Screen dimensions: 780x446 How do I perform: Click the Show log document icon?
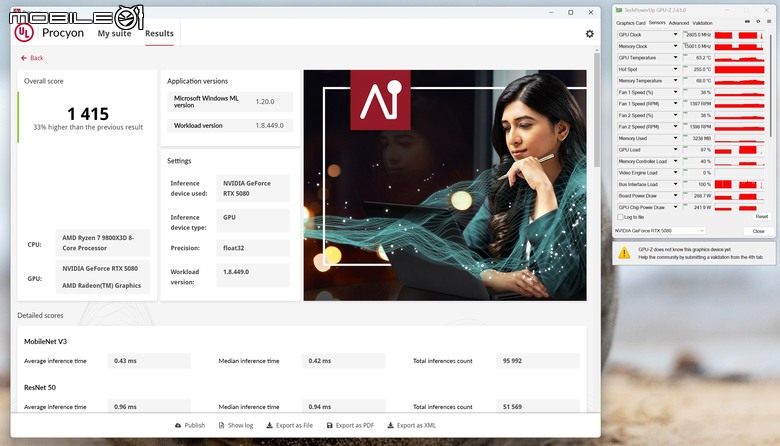pyautogui.click(x=221, y=426)
